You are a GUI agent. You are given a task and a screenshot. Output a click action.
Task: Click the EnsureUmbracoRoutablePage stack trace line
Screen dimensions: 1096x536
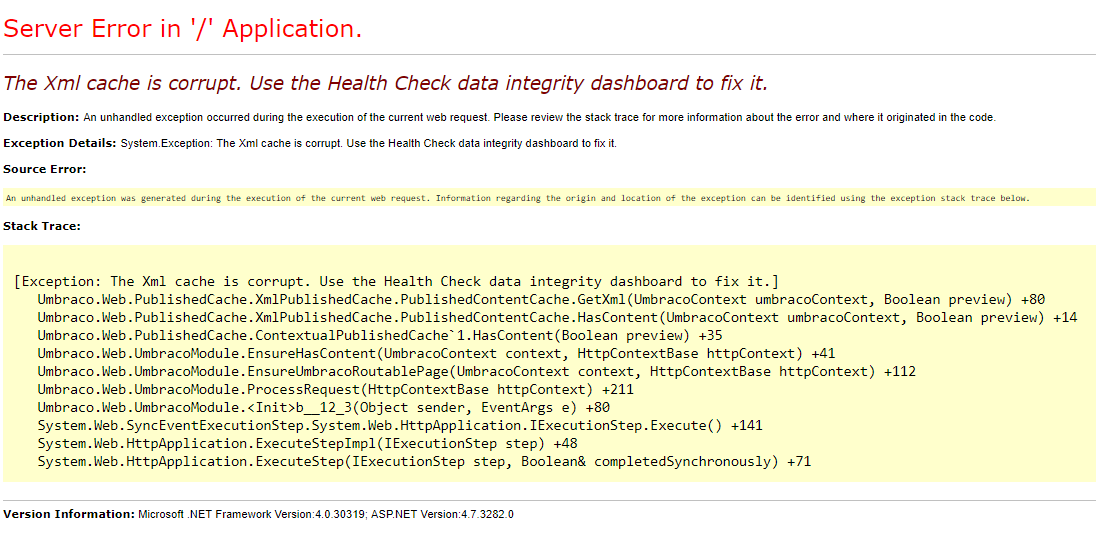coord(476,371)
